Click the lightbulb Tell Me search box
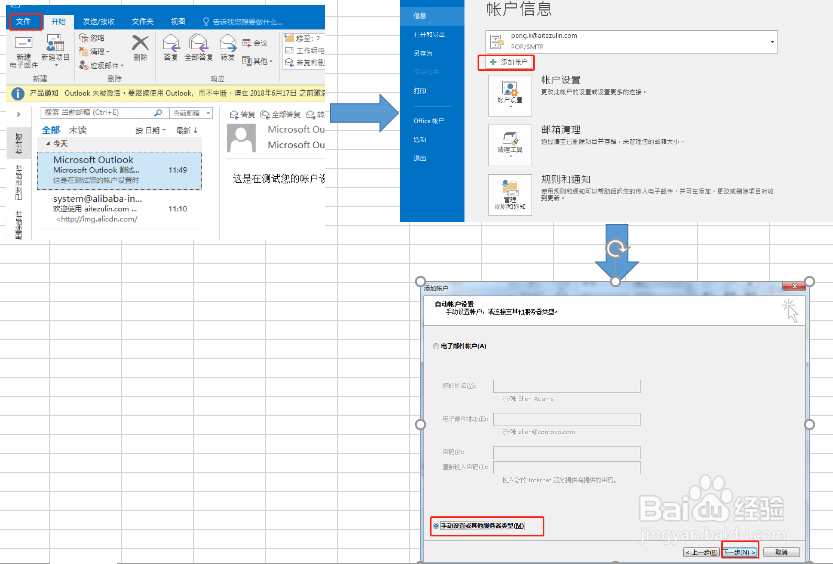The image size is (833, 564). click(242, 22)
